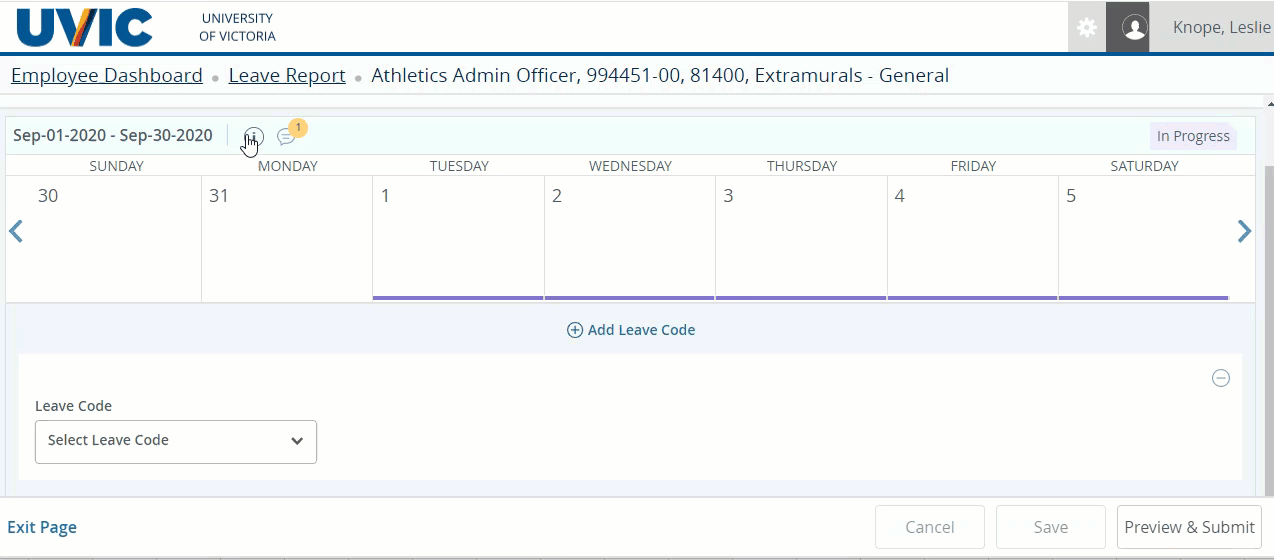Click Exit Page link
Viewport: 1274px width, 560px height.
click(x=42, y=527)
